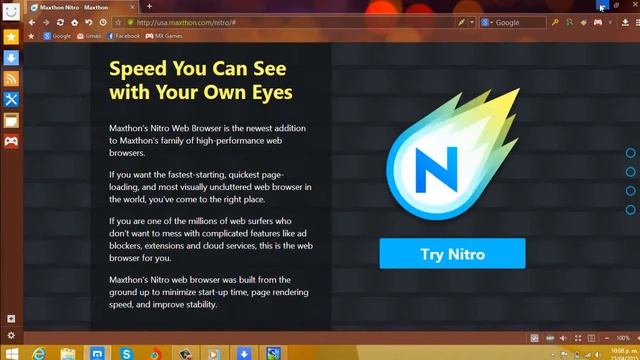Click the taskbar clock
Screen dimensions: 640x360
[625, 353]
